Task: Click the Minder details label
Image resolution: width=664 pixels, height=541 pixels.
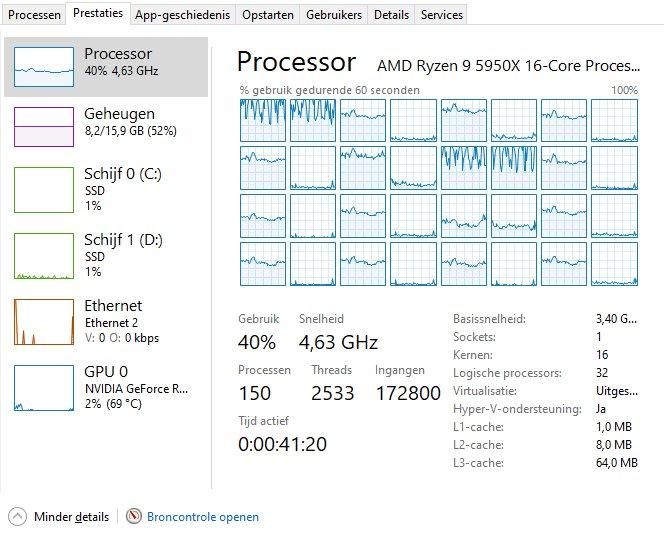Action: tap(71, 517)
